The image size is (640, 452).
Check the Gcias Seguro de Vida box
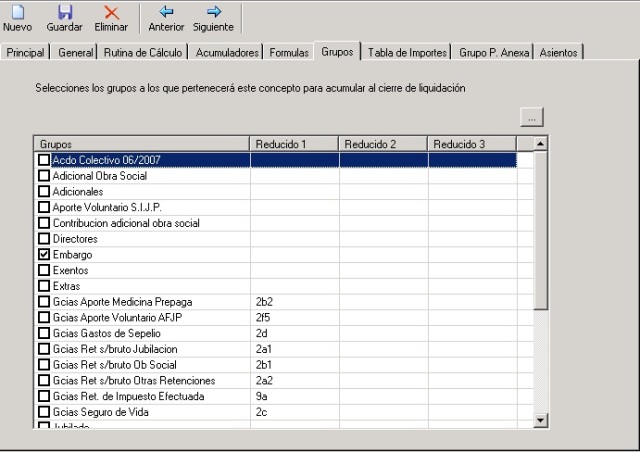(43, 411)
